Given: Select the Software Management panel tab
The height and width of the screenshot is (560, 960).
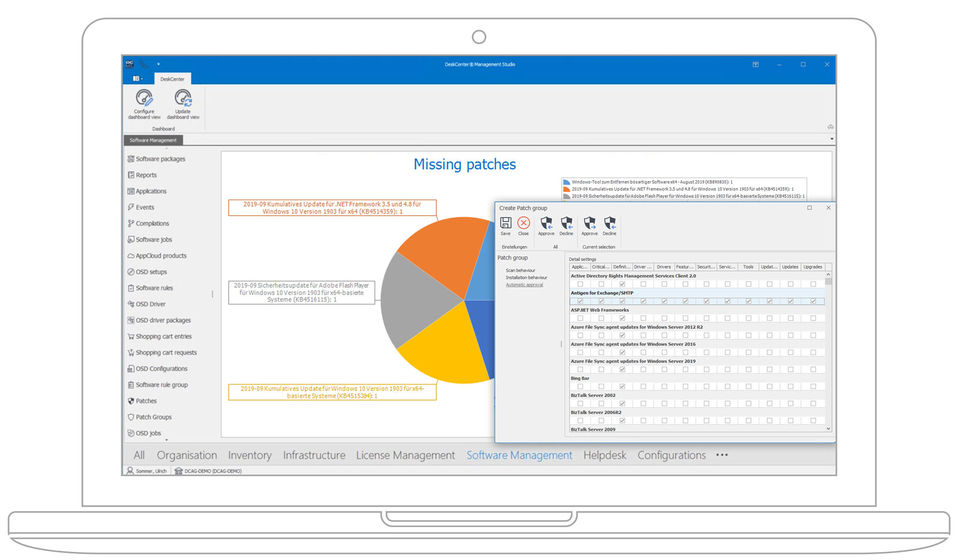Looking at the screenshot, I should pyautogui.click(x=153, y=140).
